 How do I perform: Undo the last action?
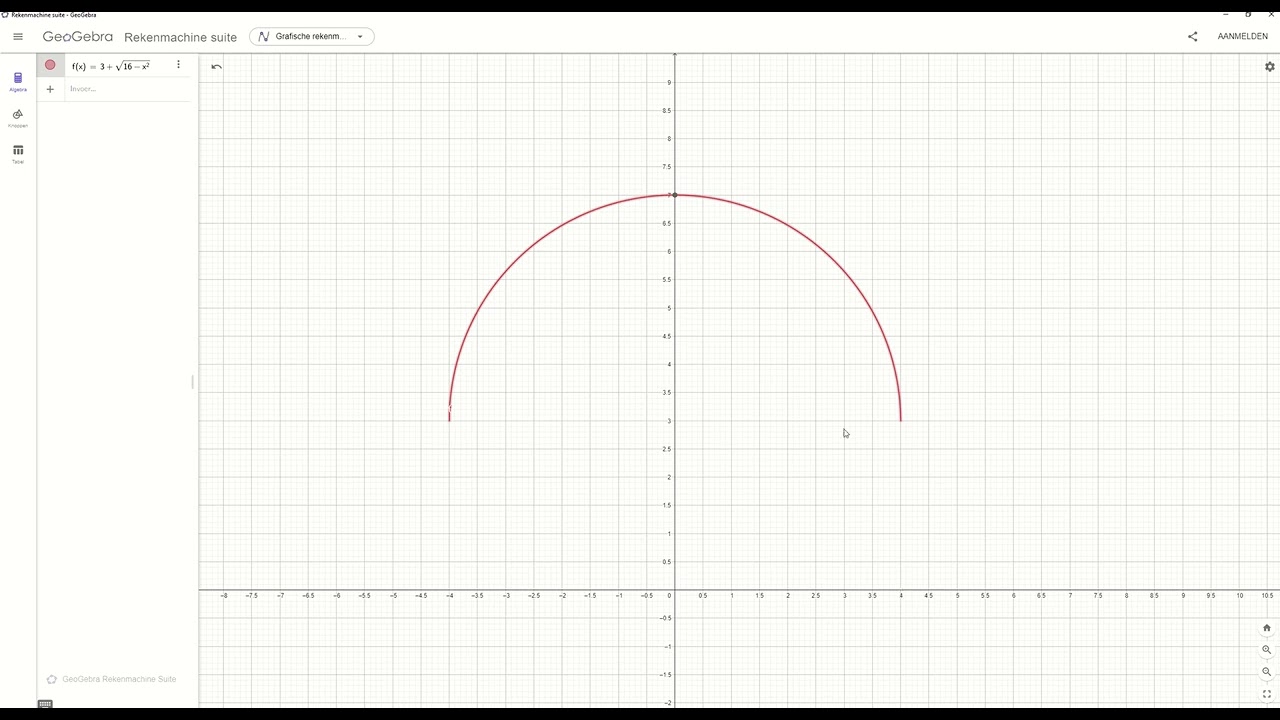pos(216,67)
